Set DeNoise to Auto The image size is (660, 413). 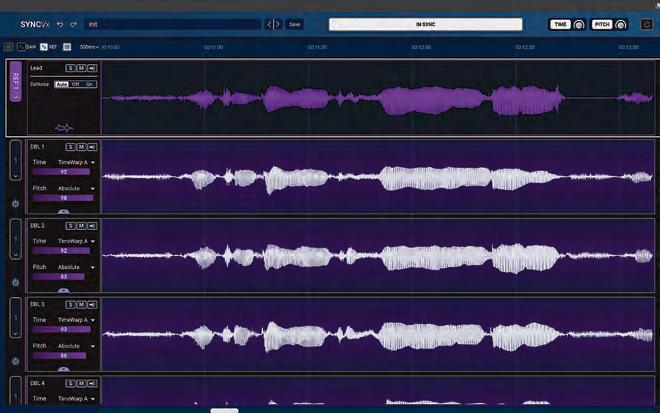[x=61, y=84]
